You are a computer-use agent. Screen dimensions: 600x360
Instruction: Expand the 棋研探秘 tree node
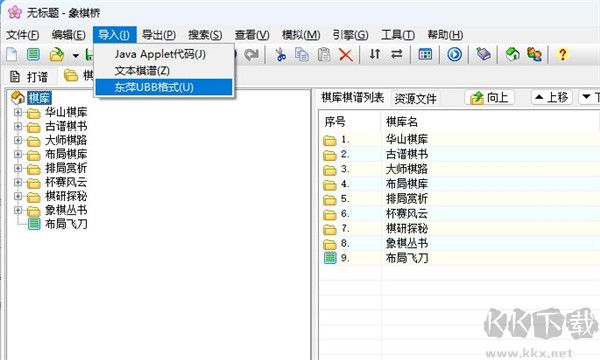pos(18,196)
